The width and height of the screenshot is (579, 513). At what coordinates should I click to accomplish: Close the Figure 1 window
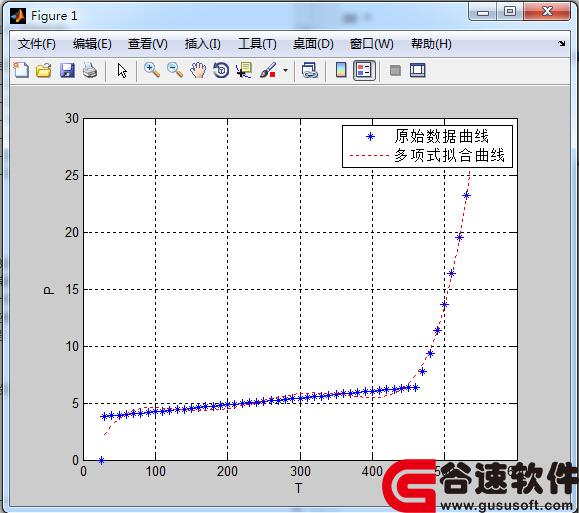click(x=547, y=12)
